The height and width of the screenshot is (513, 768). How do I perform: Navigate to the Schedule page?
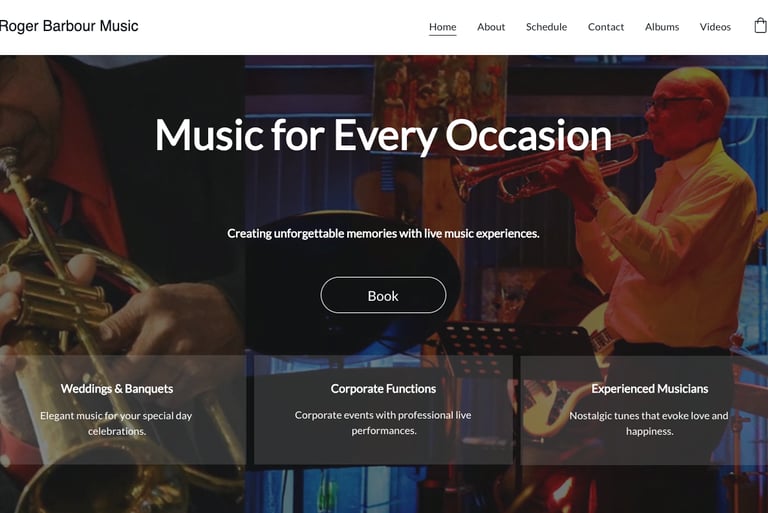[546, 27]
